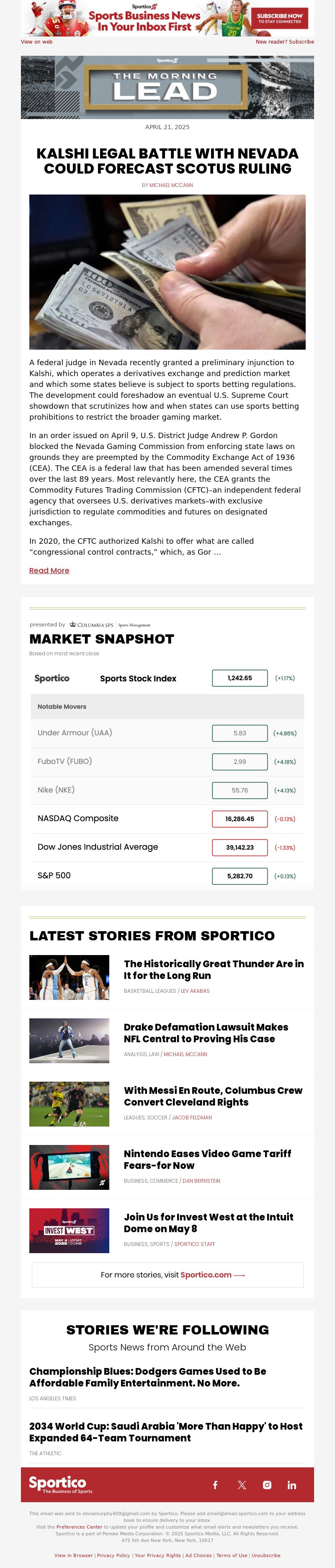Click the Subscribe Now banner button
Viewport: 335px width, 1568px height.
(280, 18)
